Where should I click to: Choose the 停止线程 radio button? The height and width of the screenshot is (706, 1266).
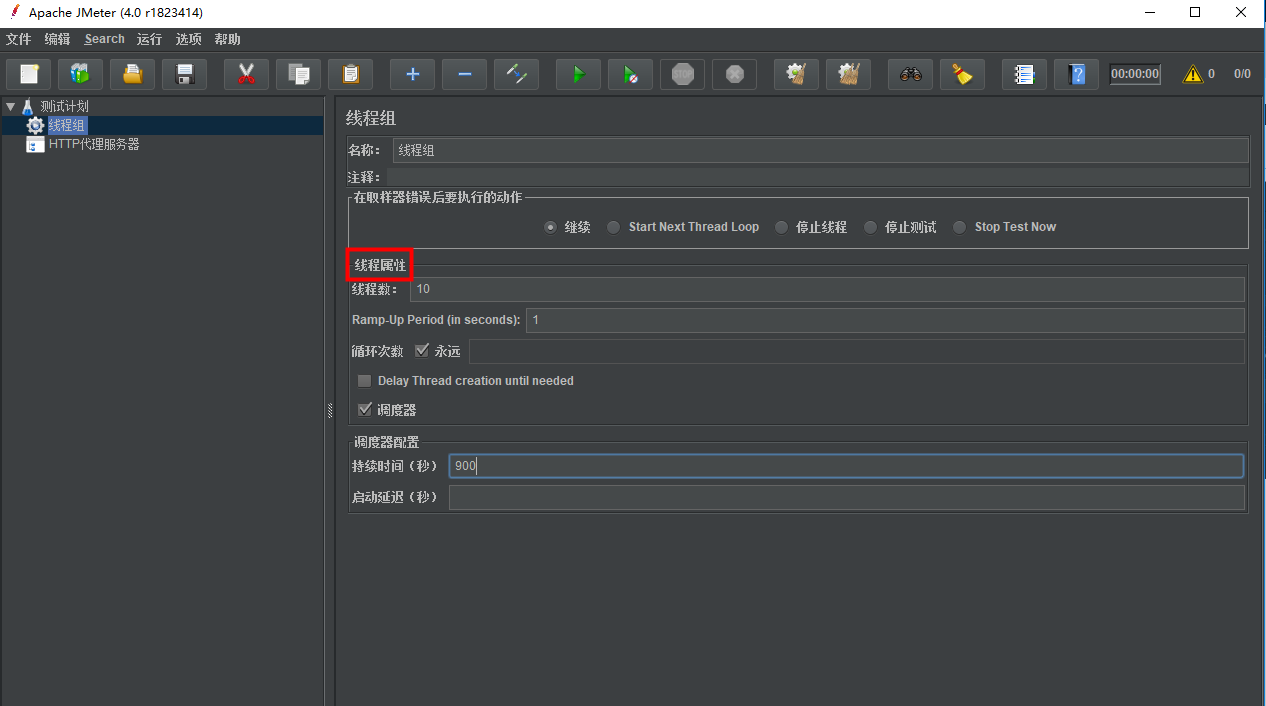(781, 227)
